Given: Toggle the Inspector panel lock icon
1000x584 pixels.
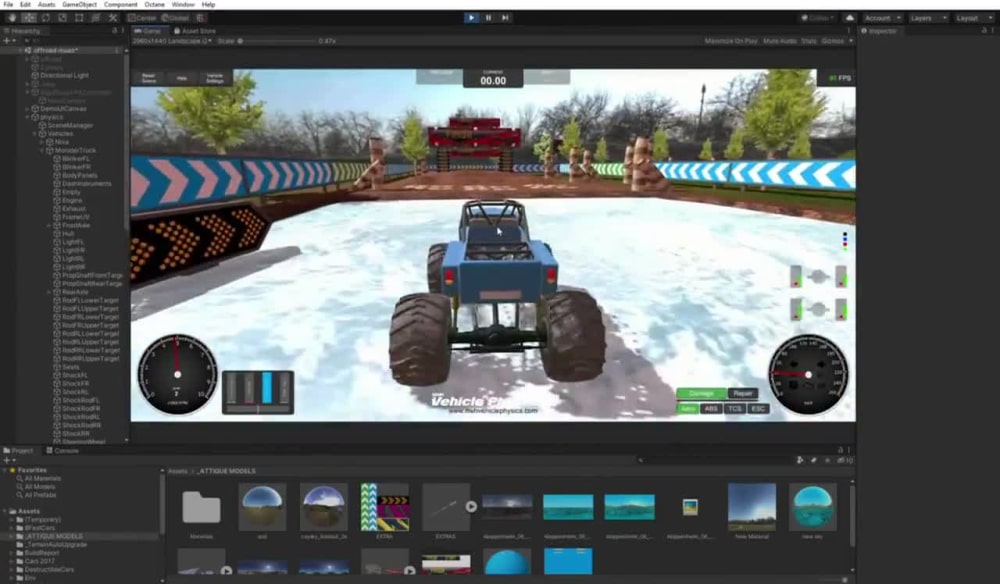Looking at the screenshot, I should click(x=983, y=31).
